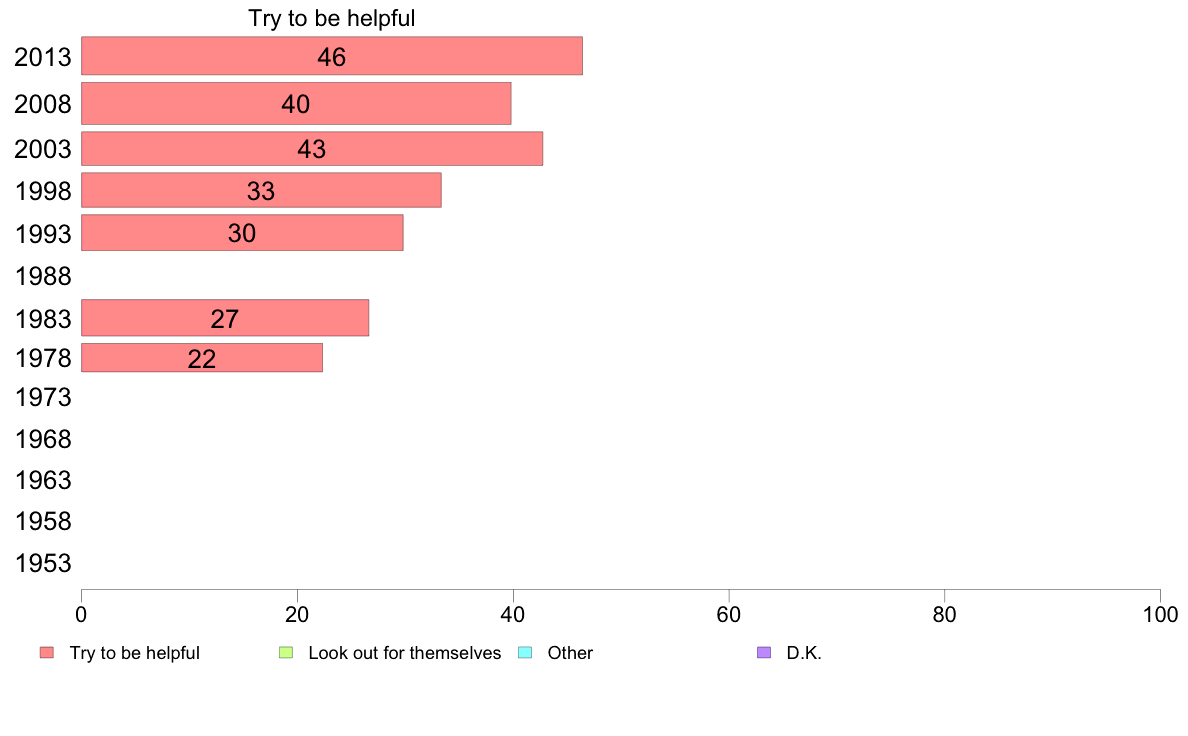Click the 60 axis tick label
Screen dimensions: 1188x736
click(728, 615)
